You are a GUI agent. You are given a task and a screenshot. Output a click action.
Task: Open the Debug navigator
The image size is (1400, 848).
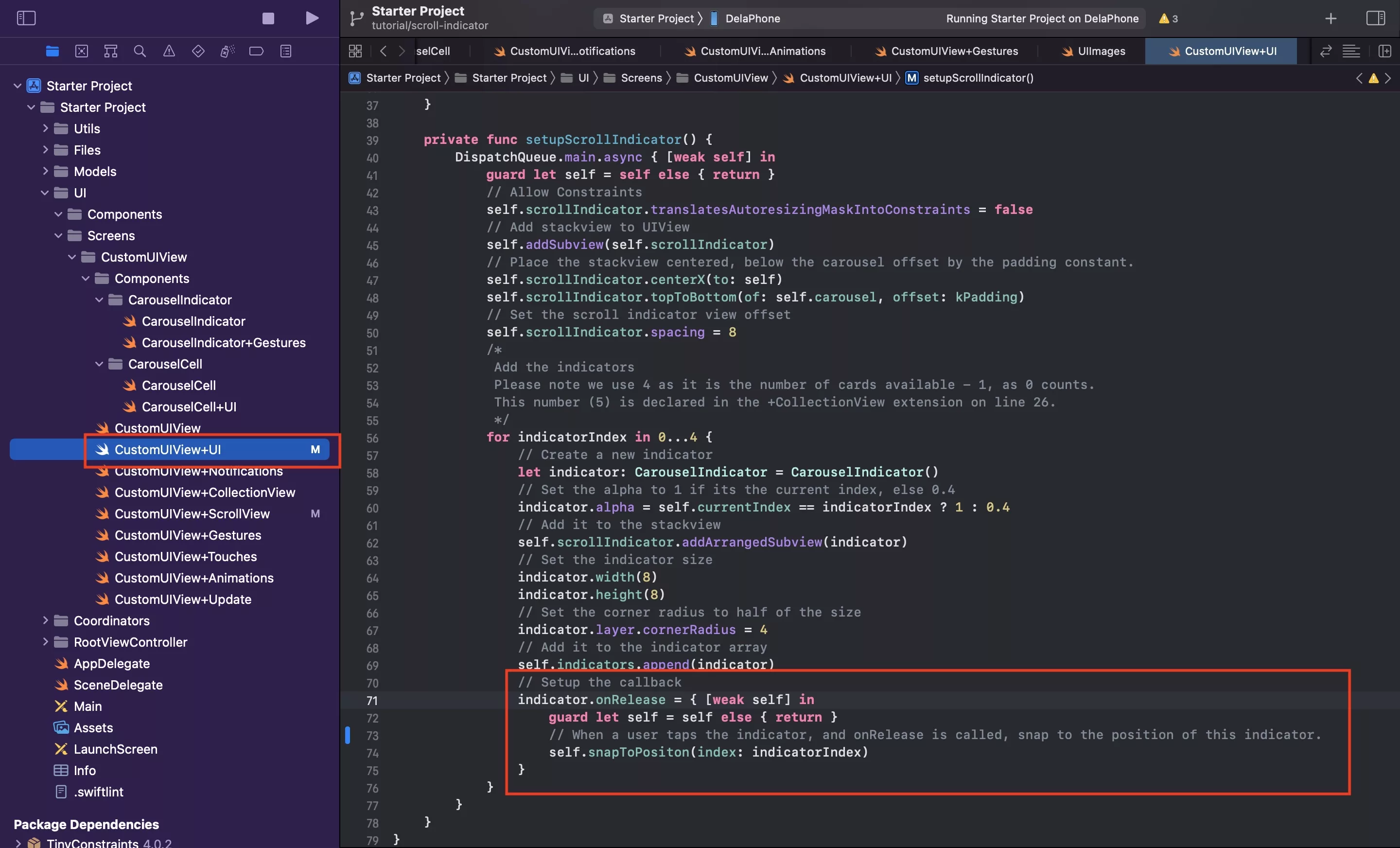tap(227, 51)
